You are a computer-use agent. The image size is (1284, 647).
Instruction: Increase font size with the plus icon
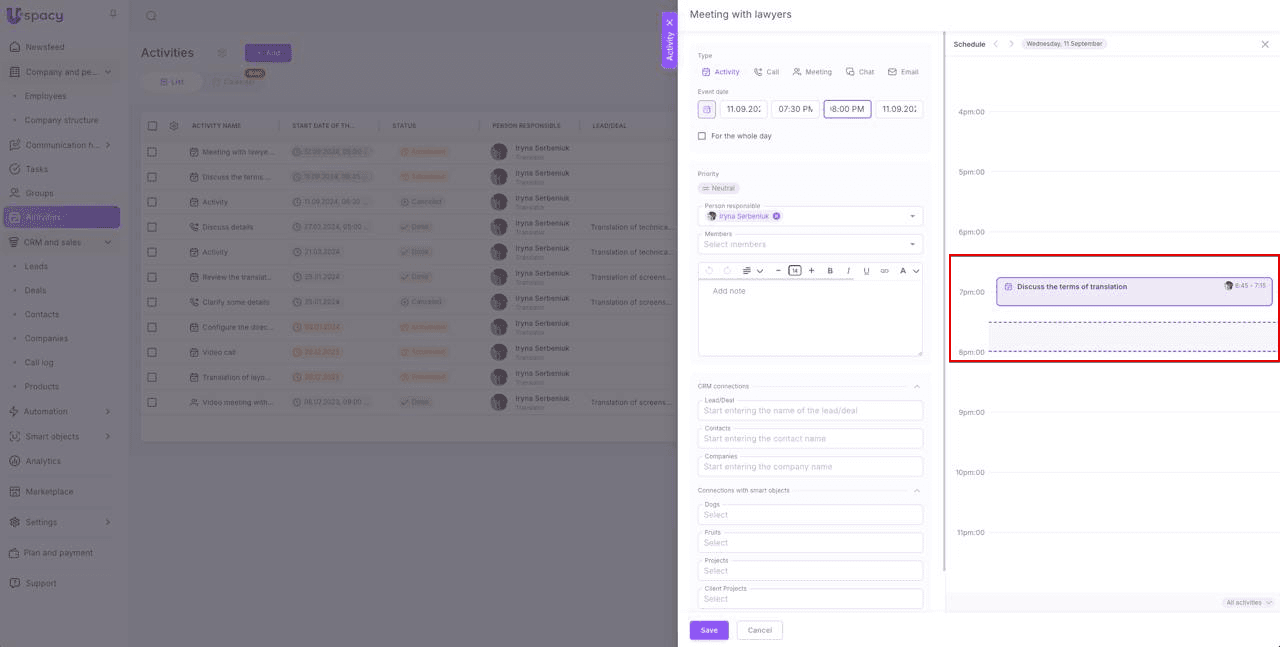(x=811, y=271)
